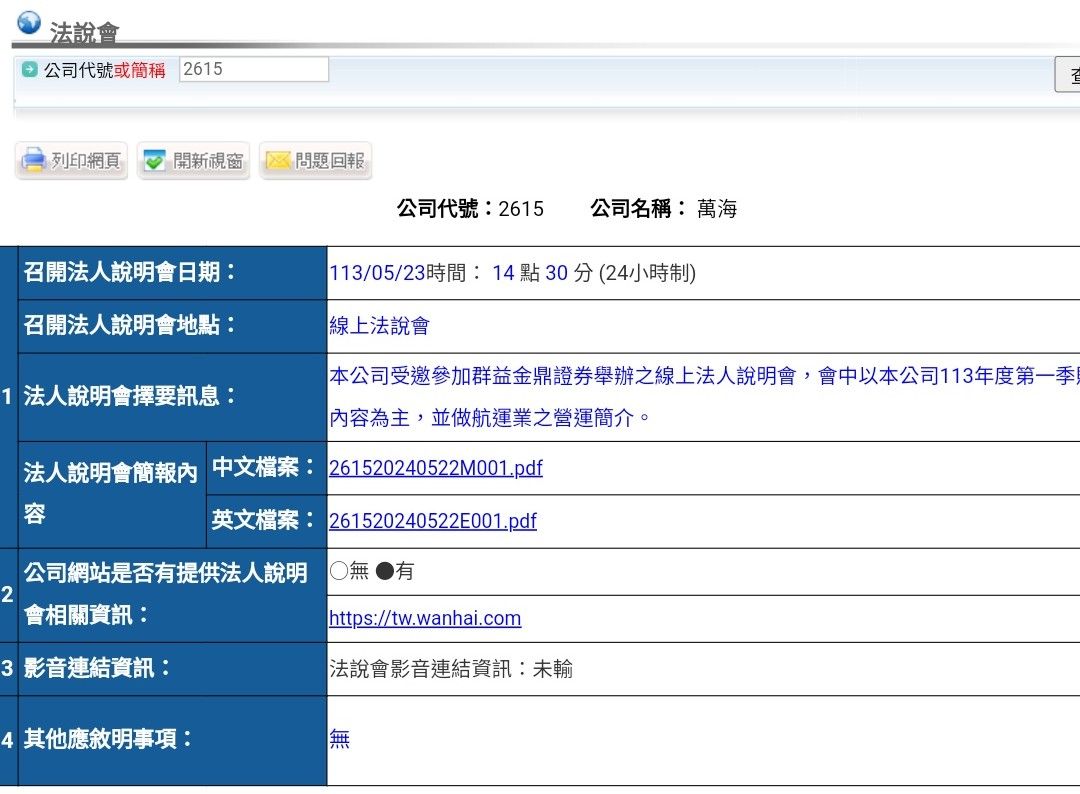Select the 有 radio button

(x=384, y=571)
